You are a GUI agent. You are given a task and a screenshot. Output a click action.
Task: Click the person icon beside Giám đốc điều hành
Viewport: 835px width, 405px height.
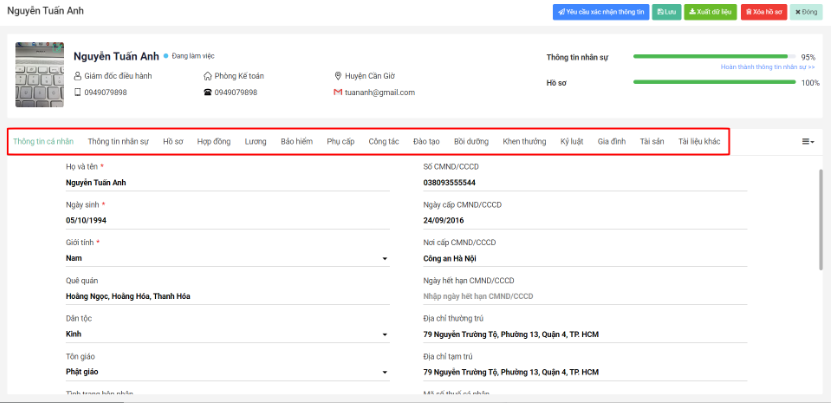point(78,76)
